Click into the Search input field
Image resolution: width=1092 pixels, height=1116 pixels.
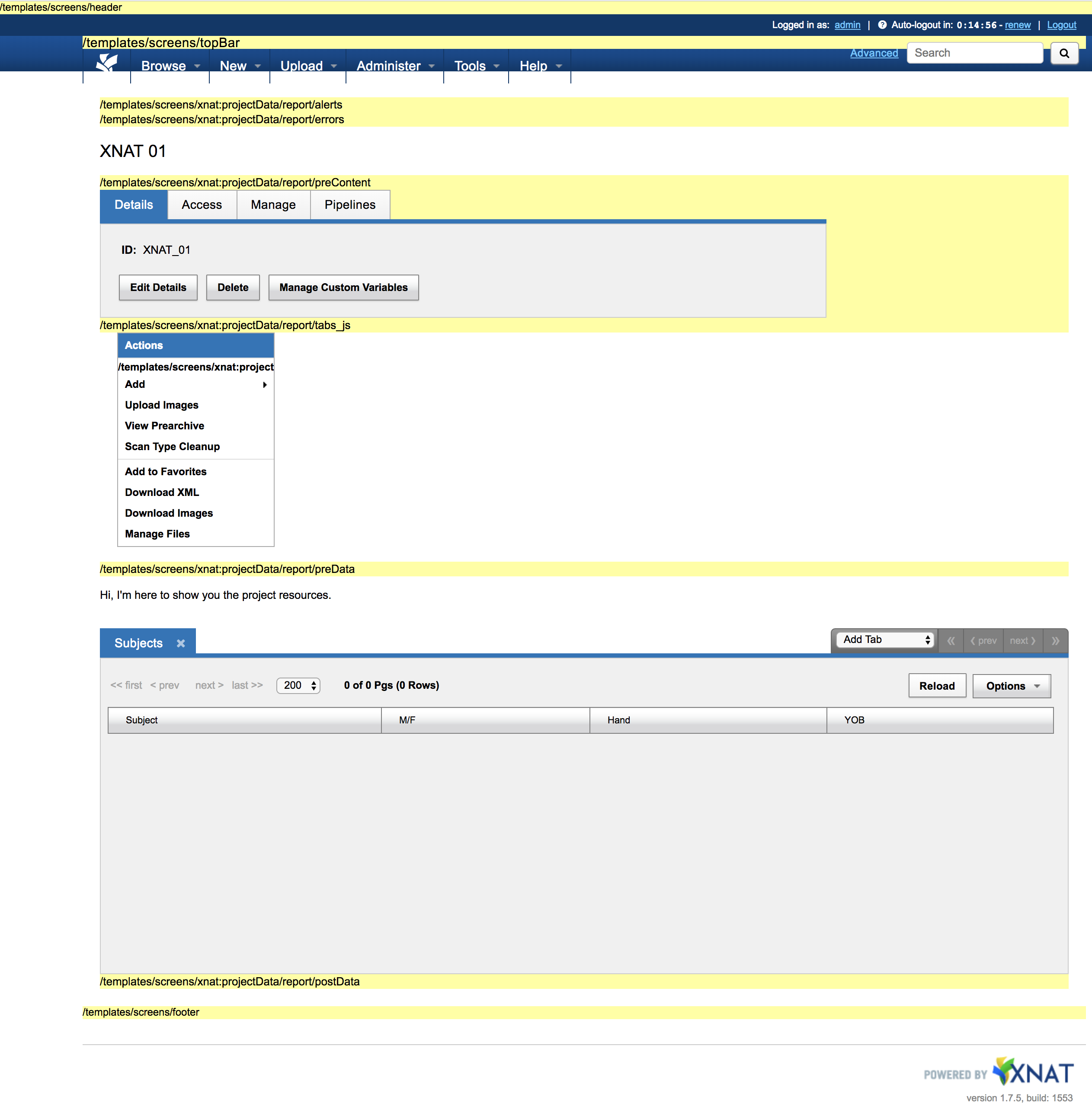pos(974,53)
